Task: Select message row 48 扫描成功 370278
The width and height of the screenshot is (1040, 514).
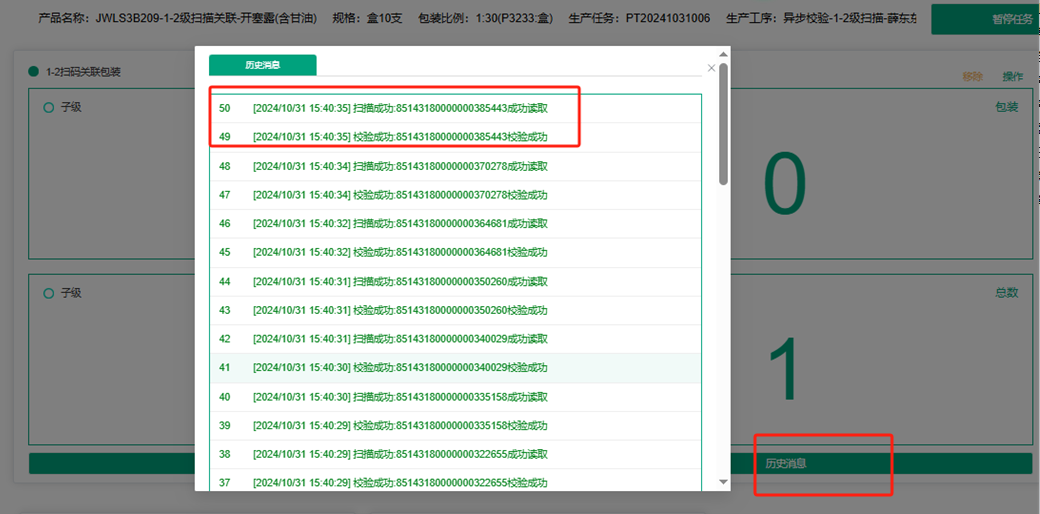Action: click(456, 166)
